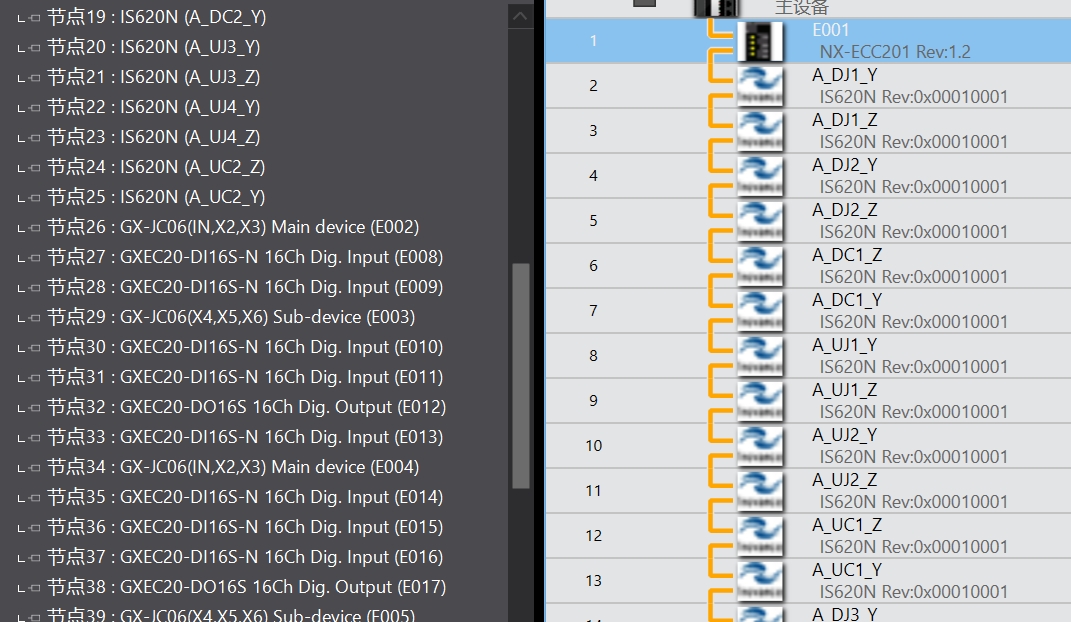Select tree row 节点28 Dig. Input (E009)
Viewport: 1071px width, 622px height.
click(x=245, y=287)
